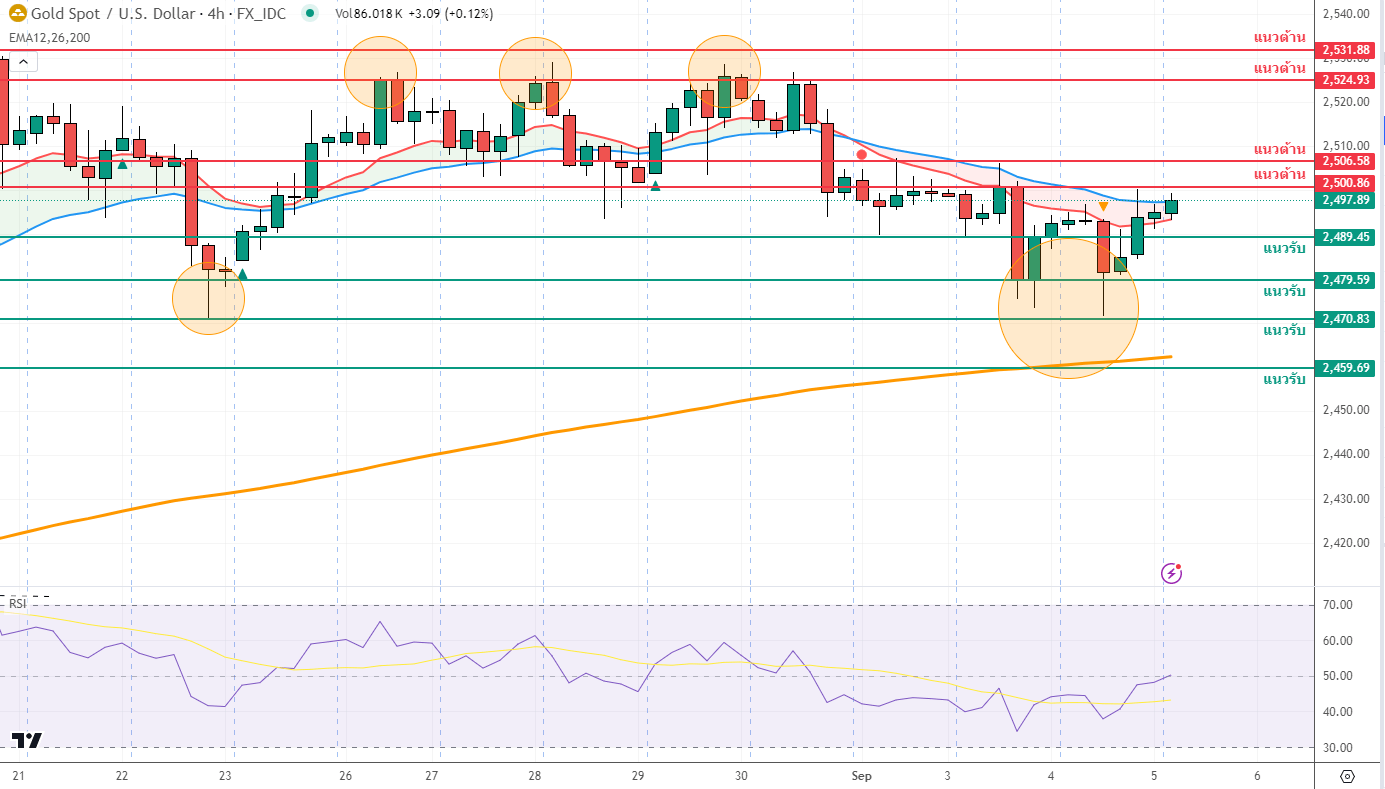Click the TradingView logo
The height and width of the screenshot is (789, 1385).
point(27,740)
